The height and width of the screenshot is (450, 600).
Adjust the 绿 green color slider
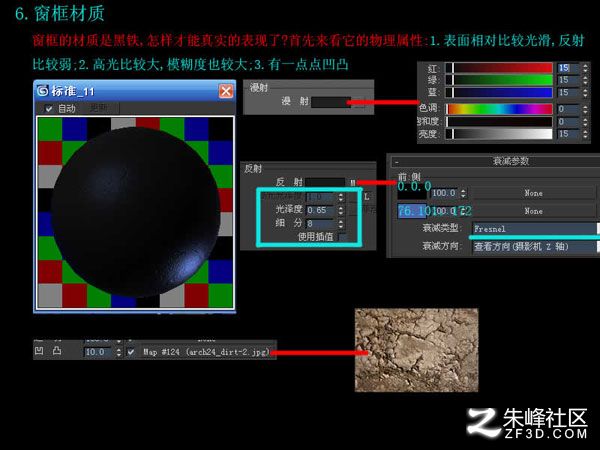coord(499,80)
